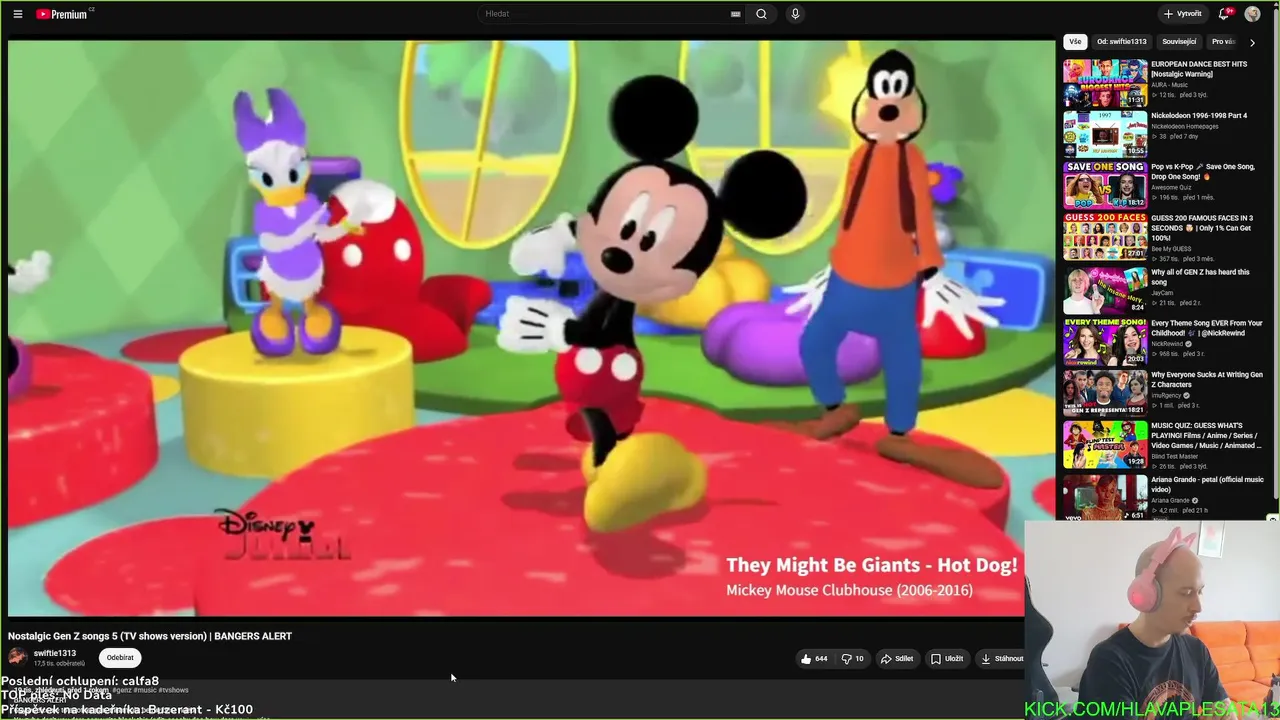Viewport: 1280px width, 720px height.
Task: Open Ariana Grande petal video thumbnail
Action: (1105, 496)
